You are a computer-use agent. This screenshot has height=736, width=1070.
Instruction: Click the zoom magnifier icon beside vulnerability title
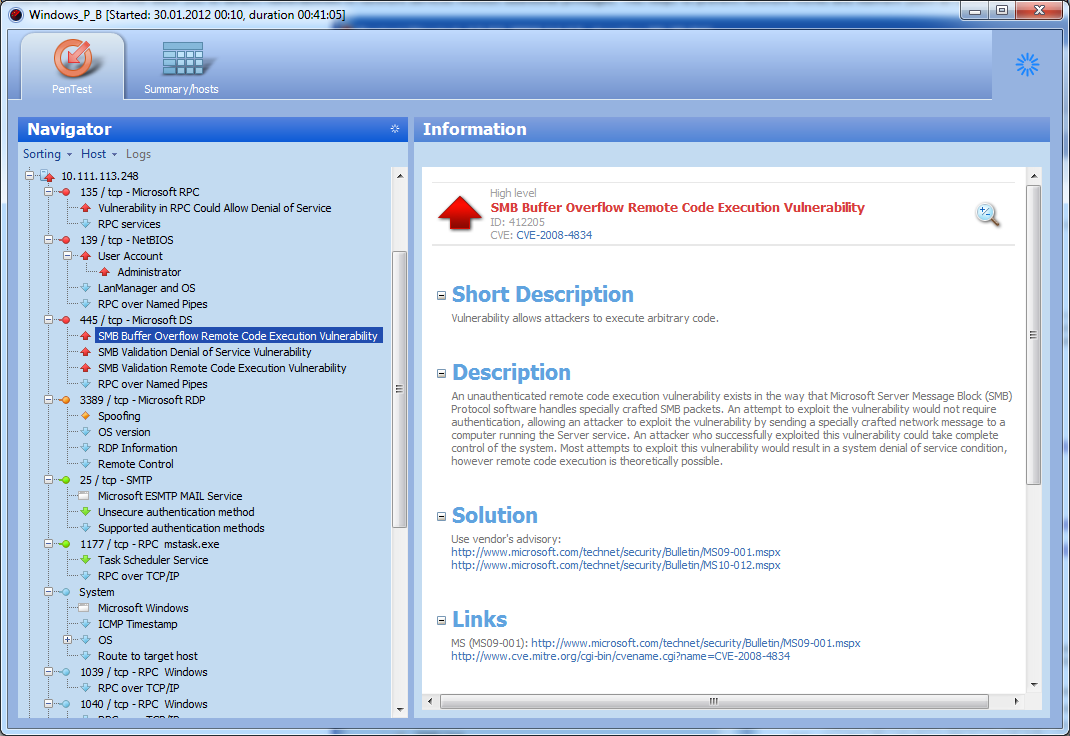click(x=987, y=214)
